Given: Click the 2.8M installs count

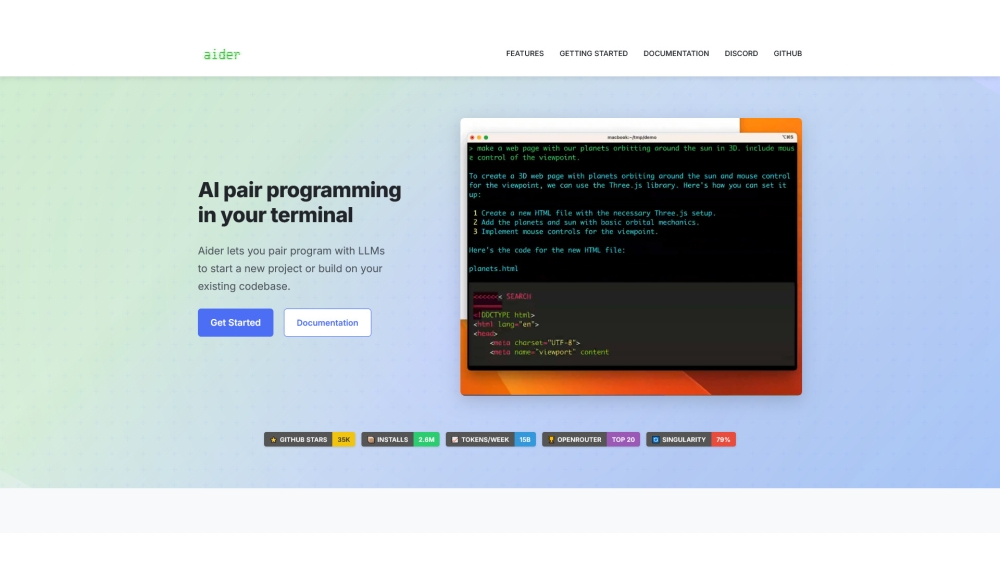Looking at the screenshot, I should pyautogui.click(x=426, y=439).
